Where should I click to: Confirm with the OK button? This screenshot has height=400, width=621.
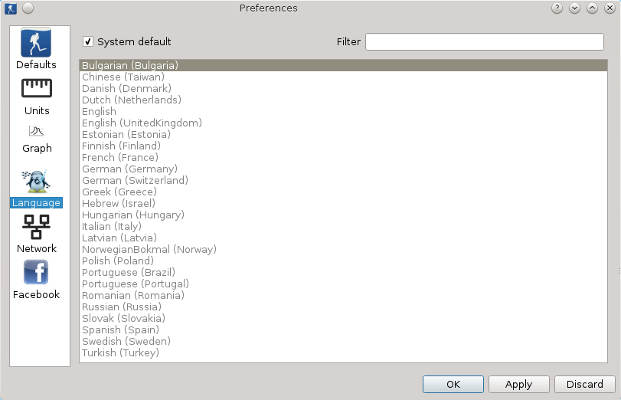453,384
